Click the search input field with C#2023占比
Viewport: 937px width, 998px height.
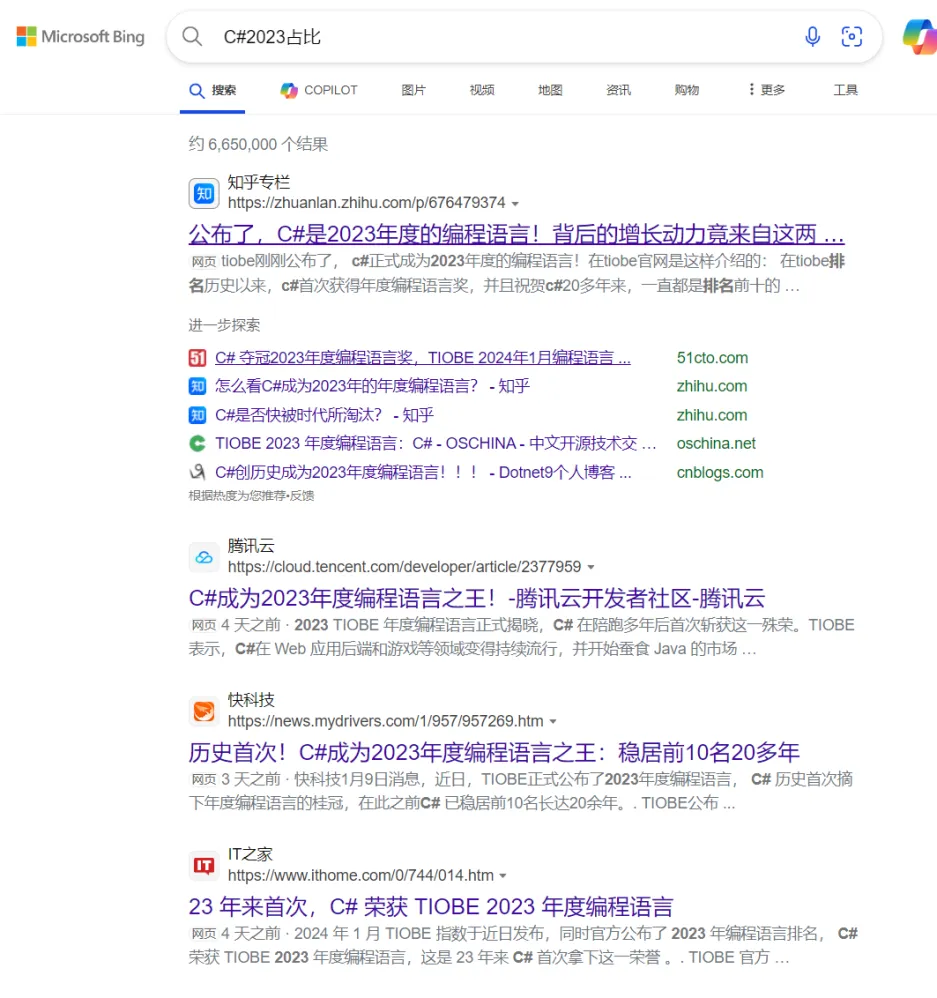tap(500, 37)
